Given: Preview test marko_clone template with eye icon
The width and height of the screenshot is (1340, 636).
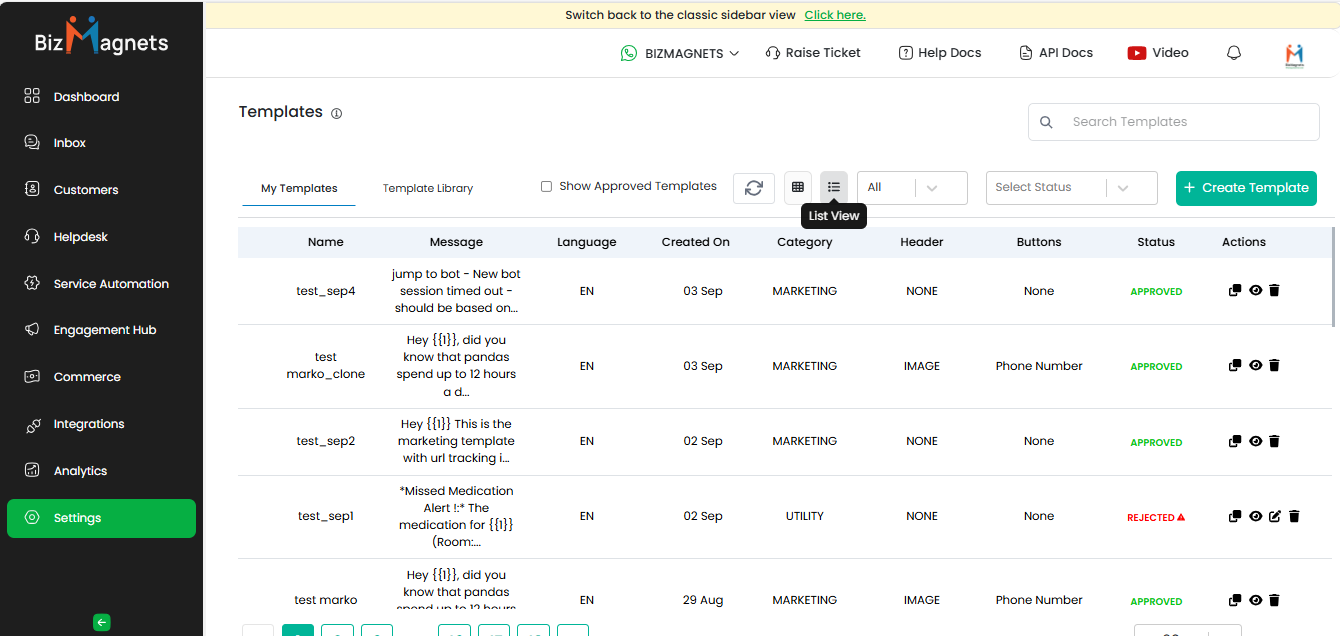Looking at the screenshot, I should [1255, 366].
